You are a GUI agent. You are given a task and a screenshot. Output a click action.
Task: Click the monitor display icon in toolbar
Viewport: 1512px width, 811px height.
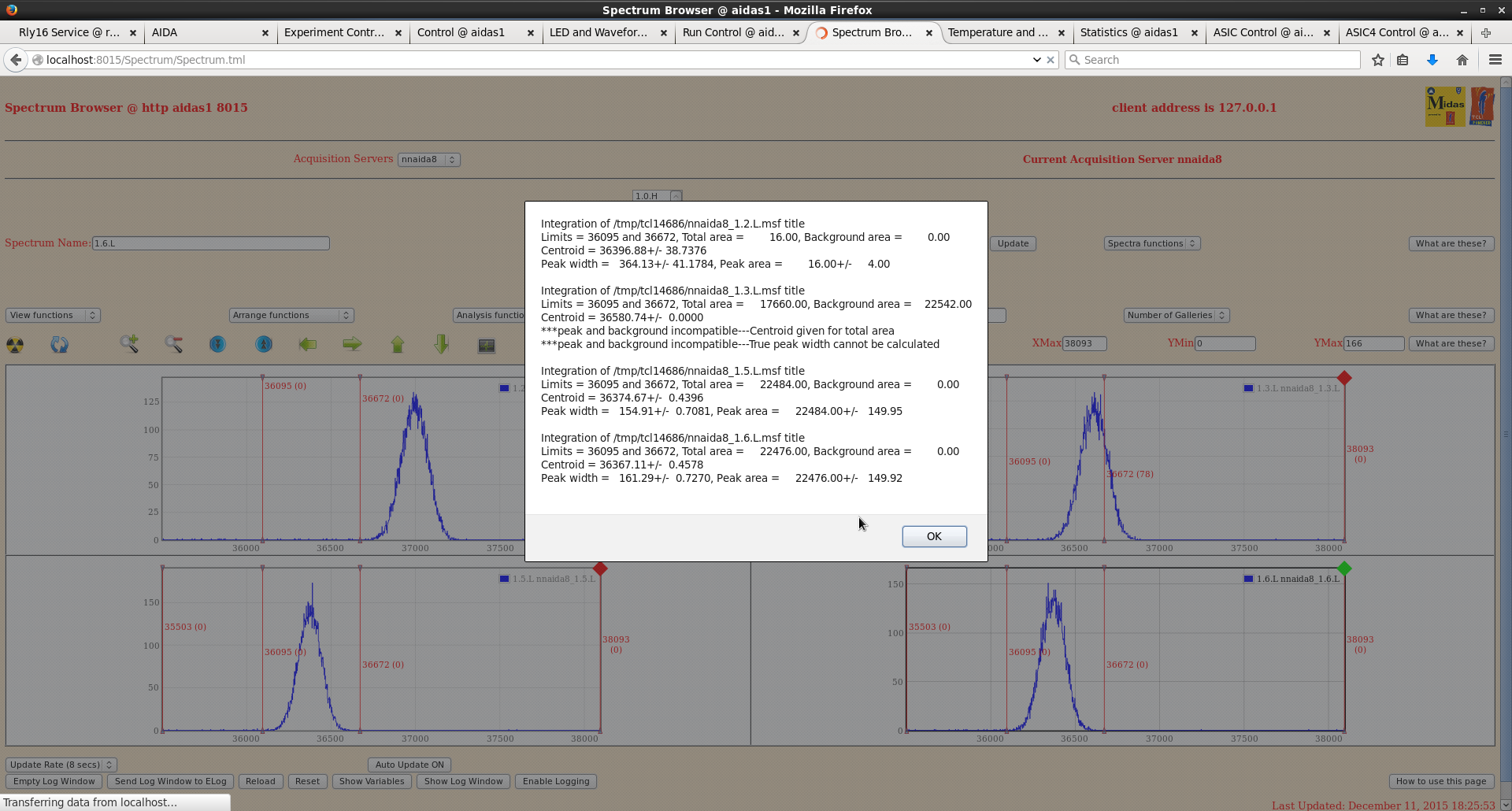pyautogui.click(x=487, y=346)
